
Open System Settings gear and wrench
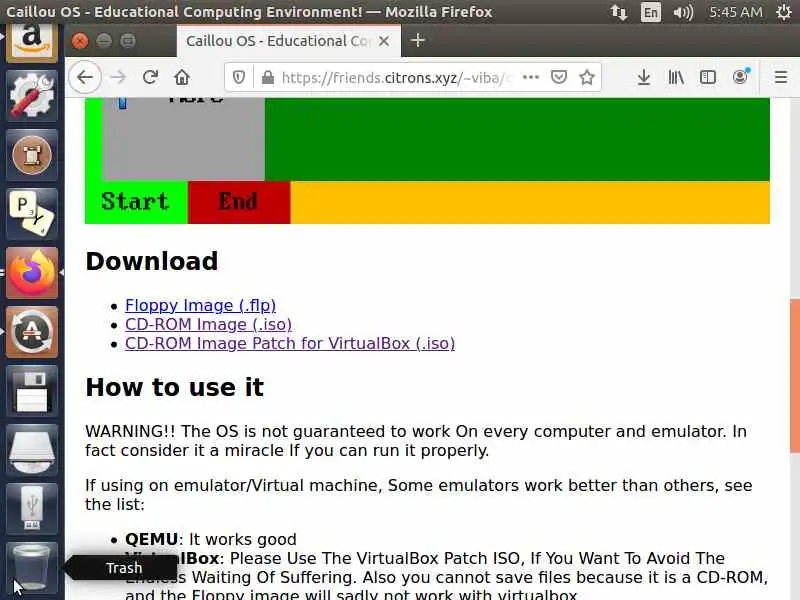32,96
